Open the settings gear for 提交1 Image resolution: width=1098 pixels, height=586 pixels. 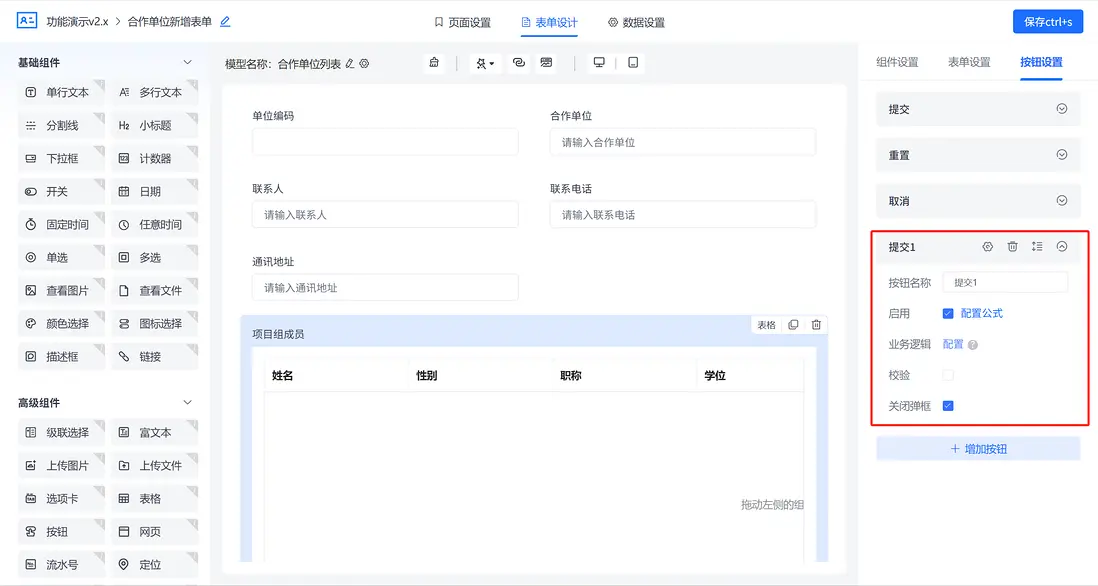tap(988, 246)
